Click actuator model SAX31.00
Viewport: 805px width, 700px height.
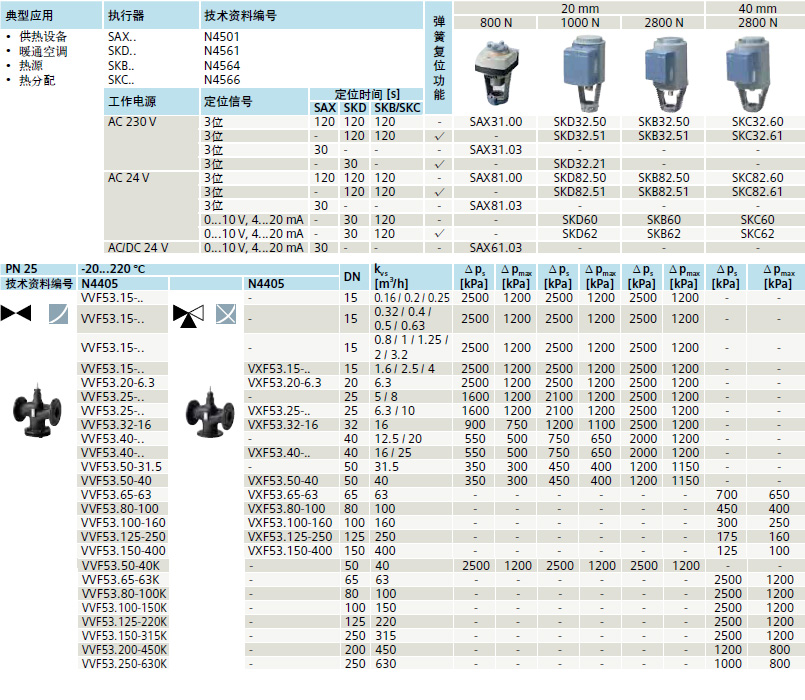coord(496,122)
